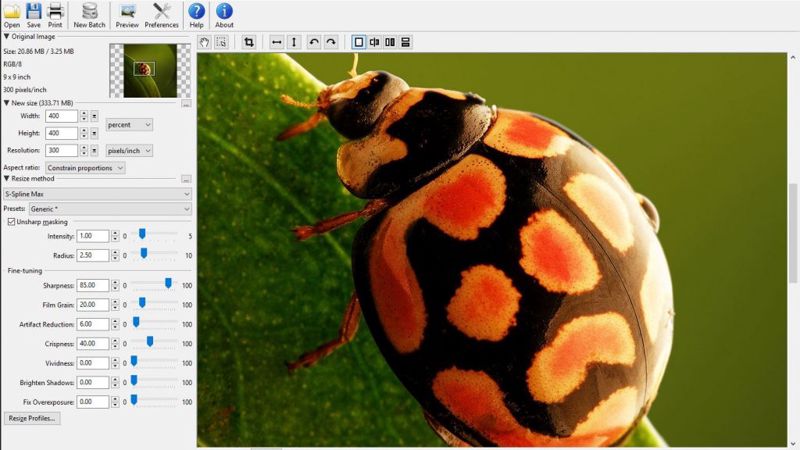Click the Save floppy disk icon
The width and height of the screenshot is (800, 450).
pyautogui.click(x=34, y=15)
